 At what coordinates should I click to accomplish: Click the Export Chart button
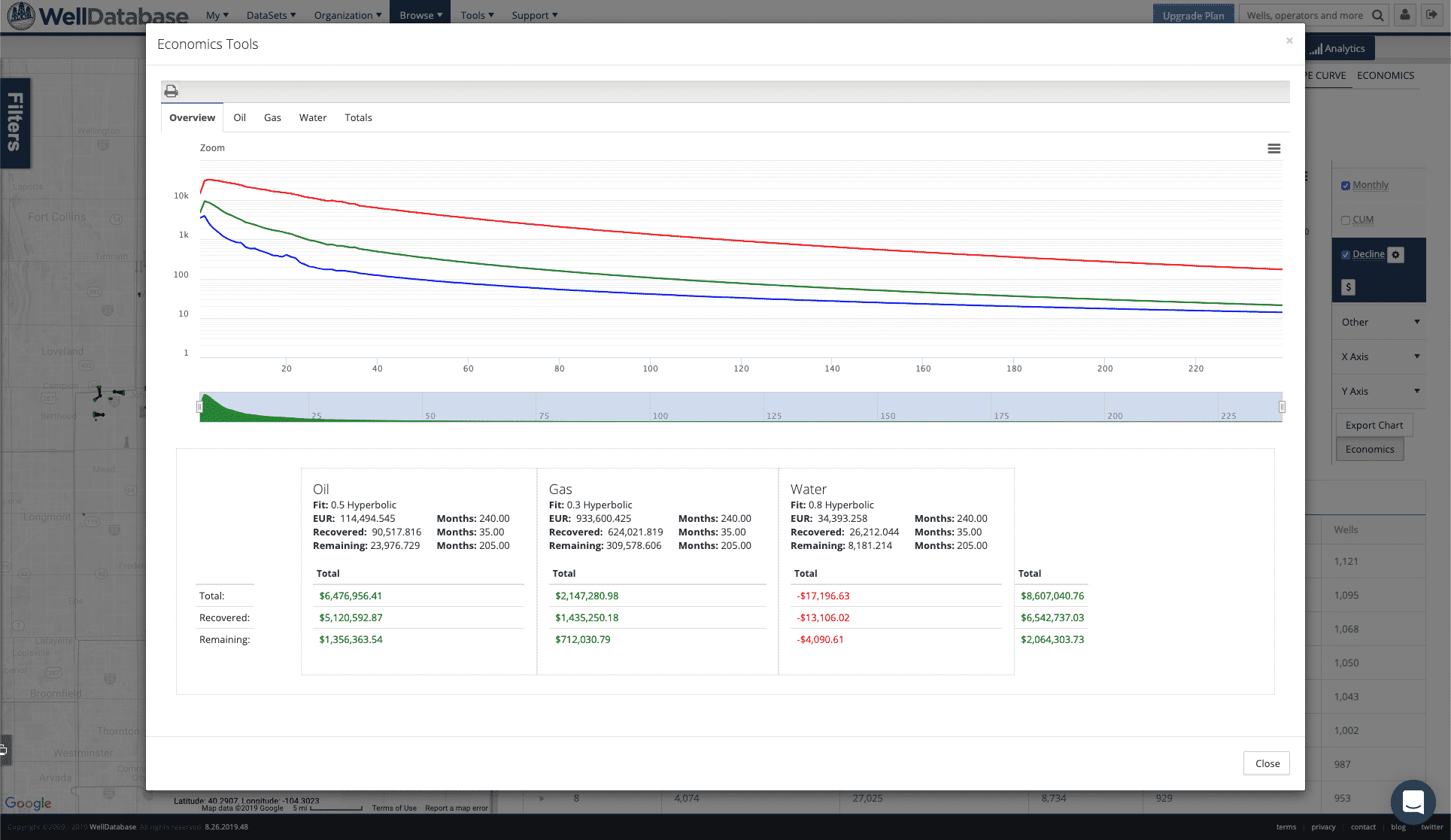(1374, 425)
